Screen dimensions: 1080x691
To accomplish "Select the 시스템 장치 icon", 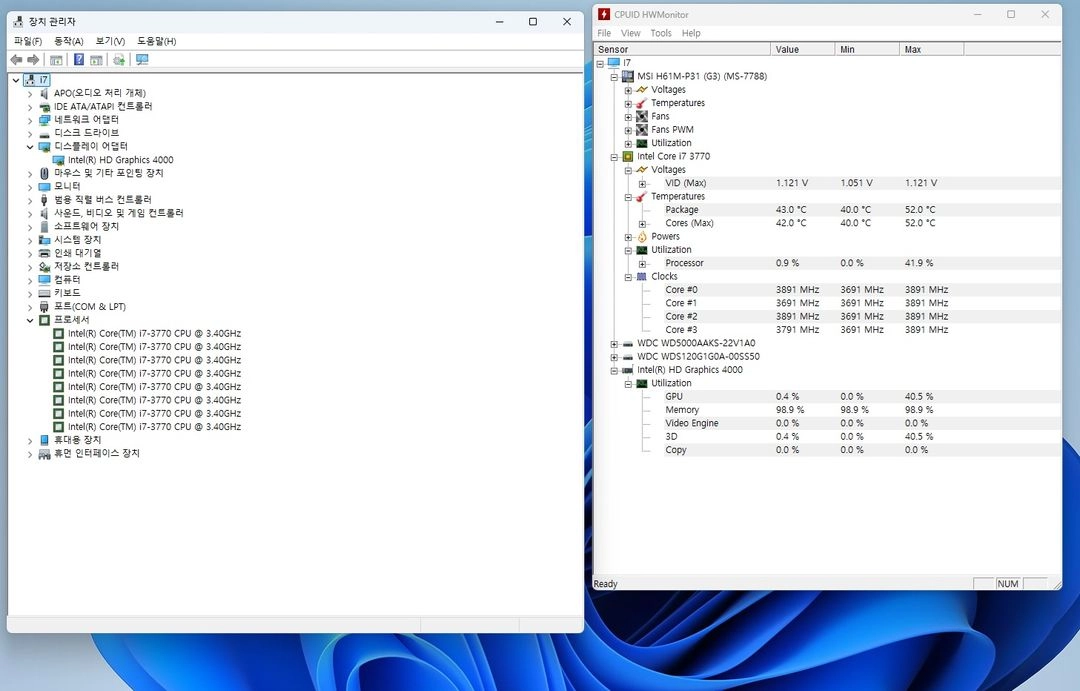I will click(45, 240).
